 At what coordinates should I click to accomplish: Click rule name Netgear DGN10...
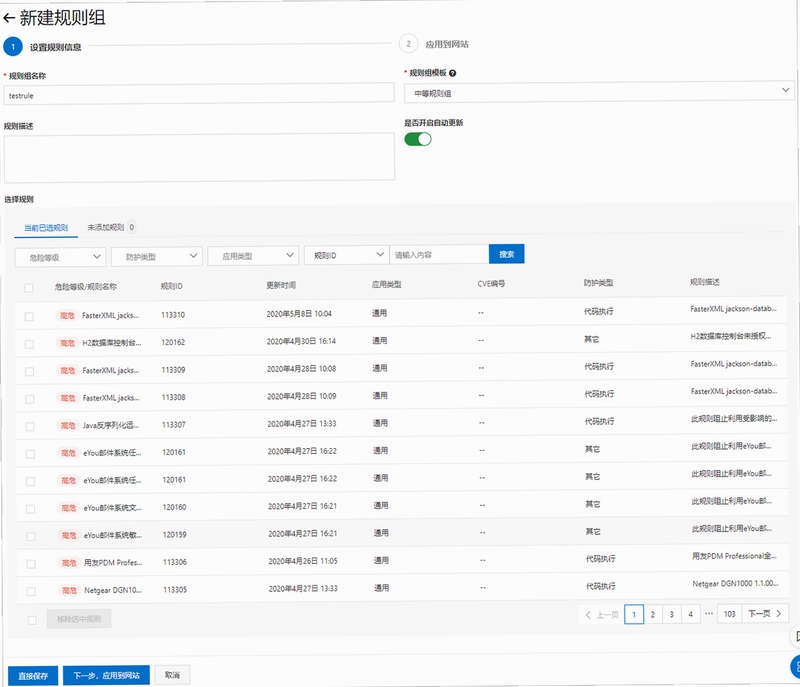coord(113,590)
